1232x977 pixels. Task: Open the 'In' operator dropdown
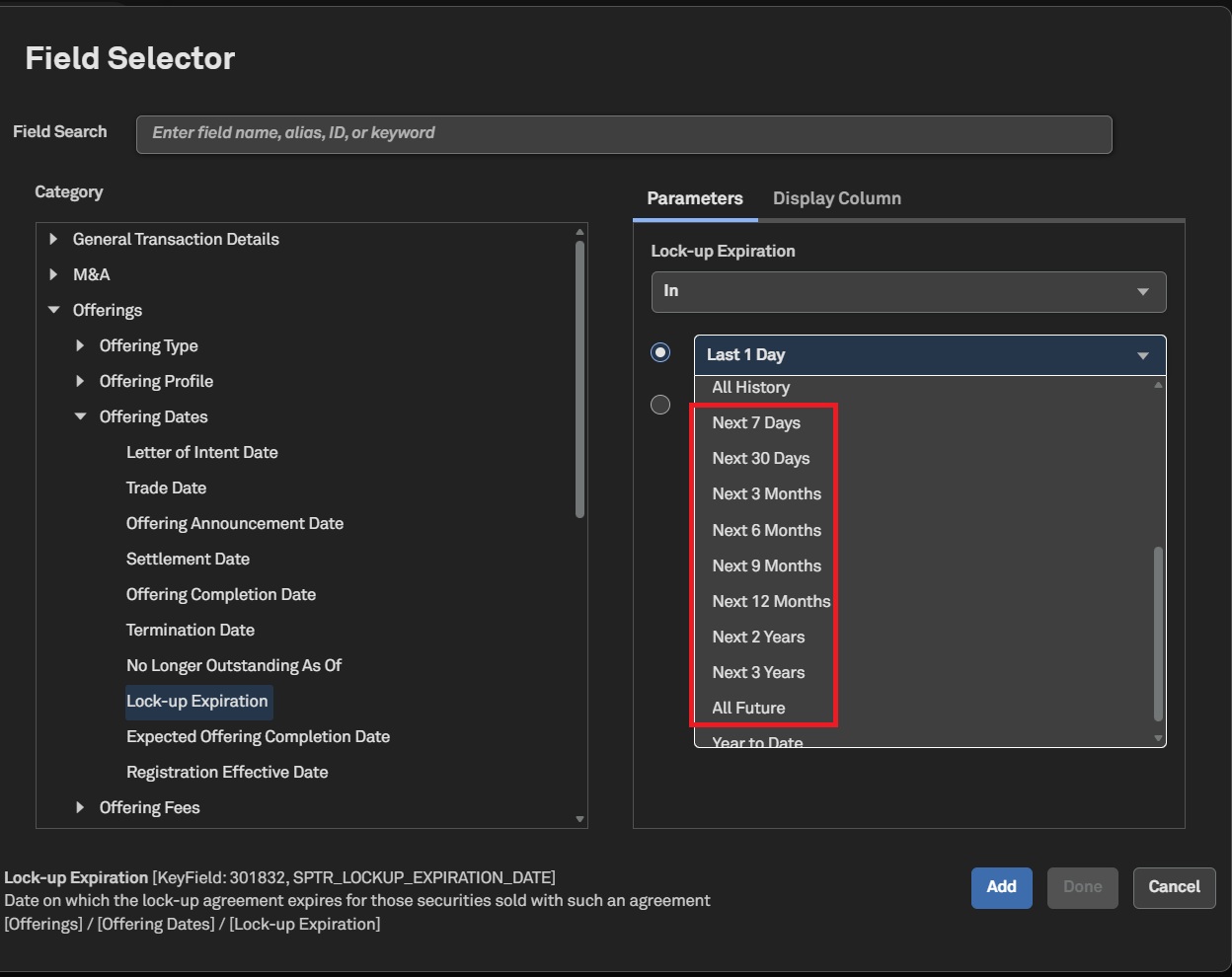(908, 291)
